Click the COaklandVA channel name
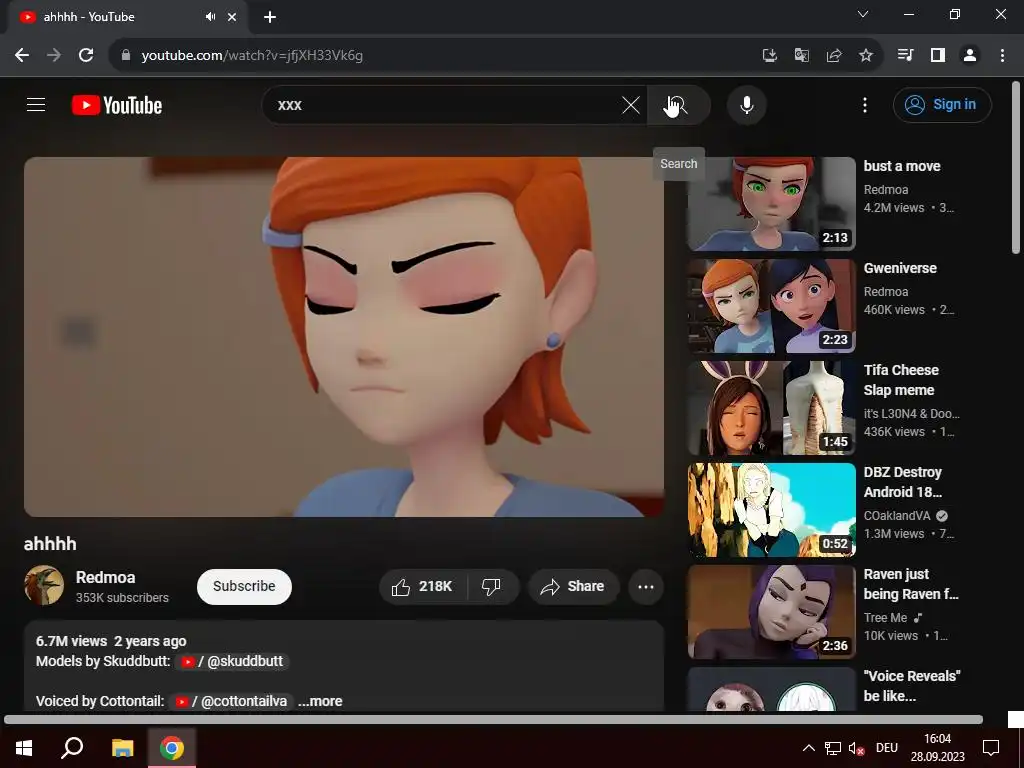1024x768 pixels. 897,515
